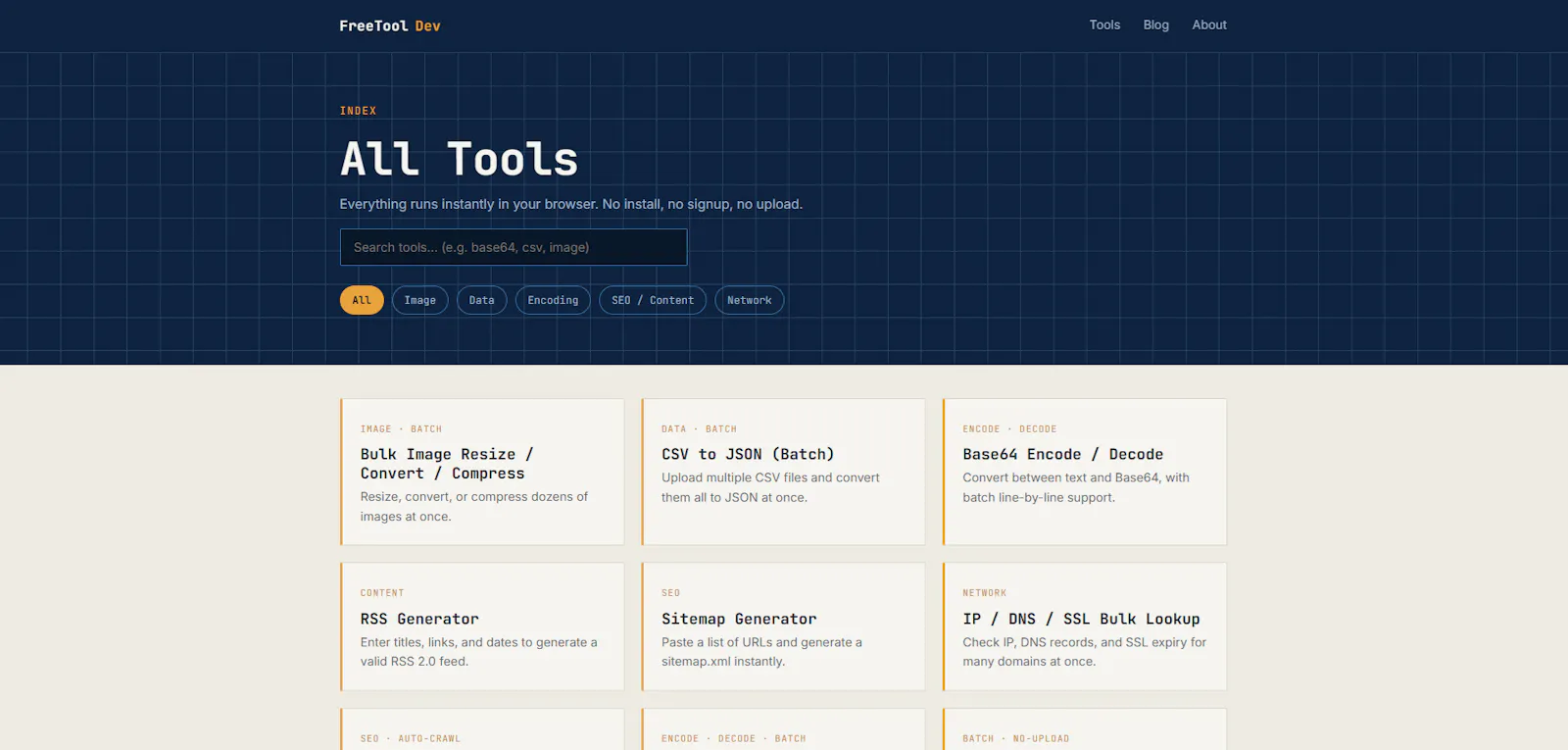Screen dimensions: 1568x750
Task: Filter tools by Network category
Action: coord(749,300)
